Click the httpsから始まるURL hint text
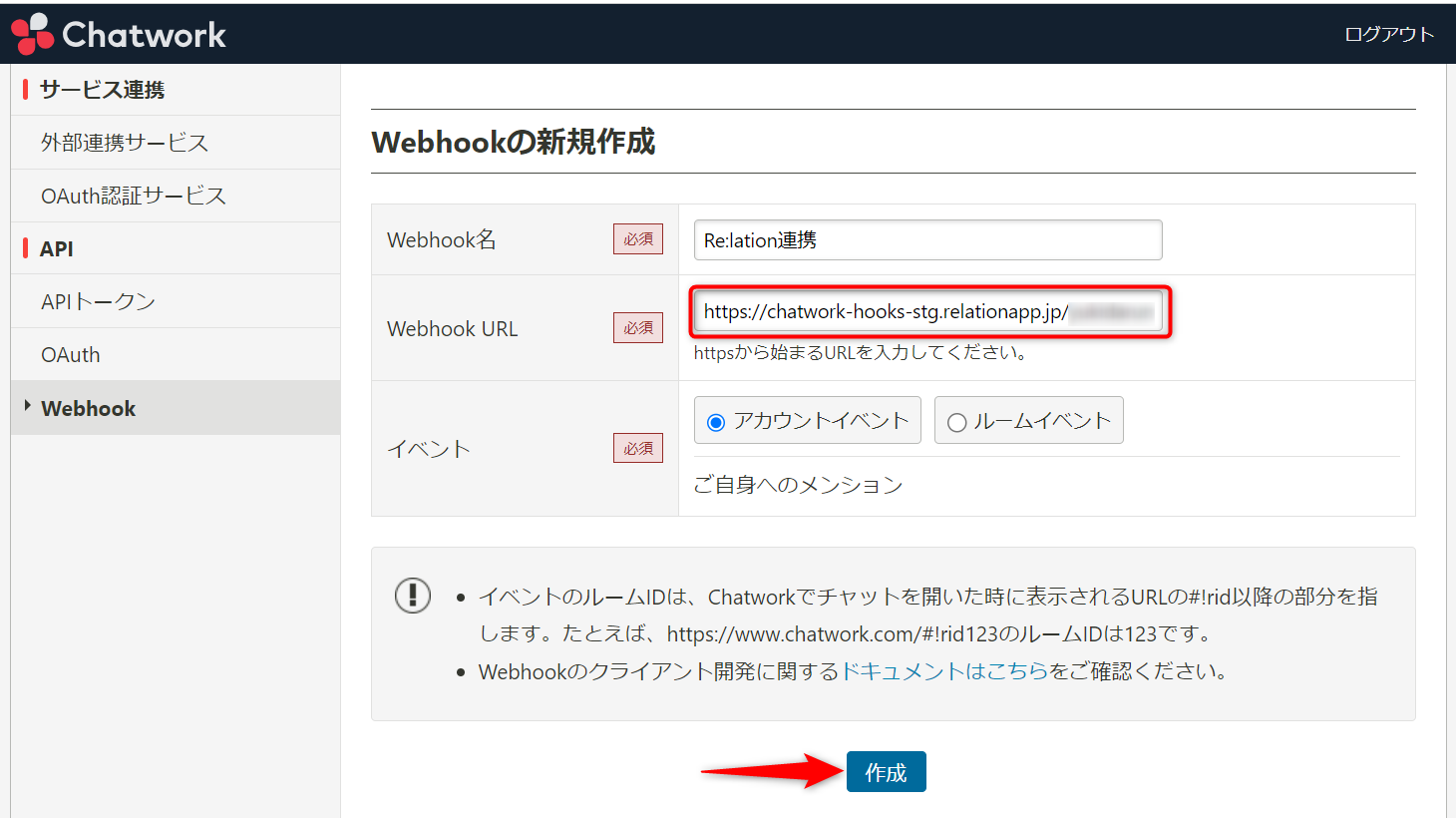The image size is (1456, 818). 861,352
